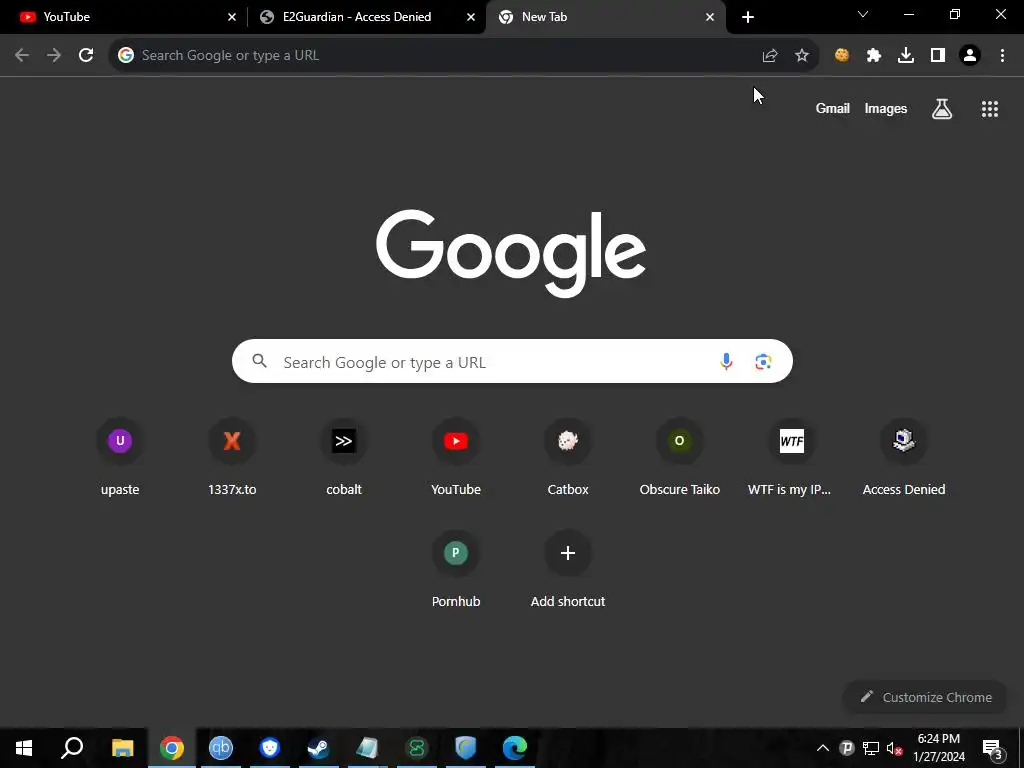Open network tray icon
The height and width of the screenshot is (768, 1024).
(871, 748)
